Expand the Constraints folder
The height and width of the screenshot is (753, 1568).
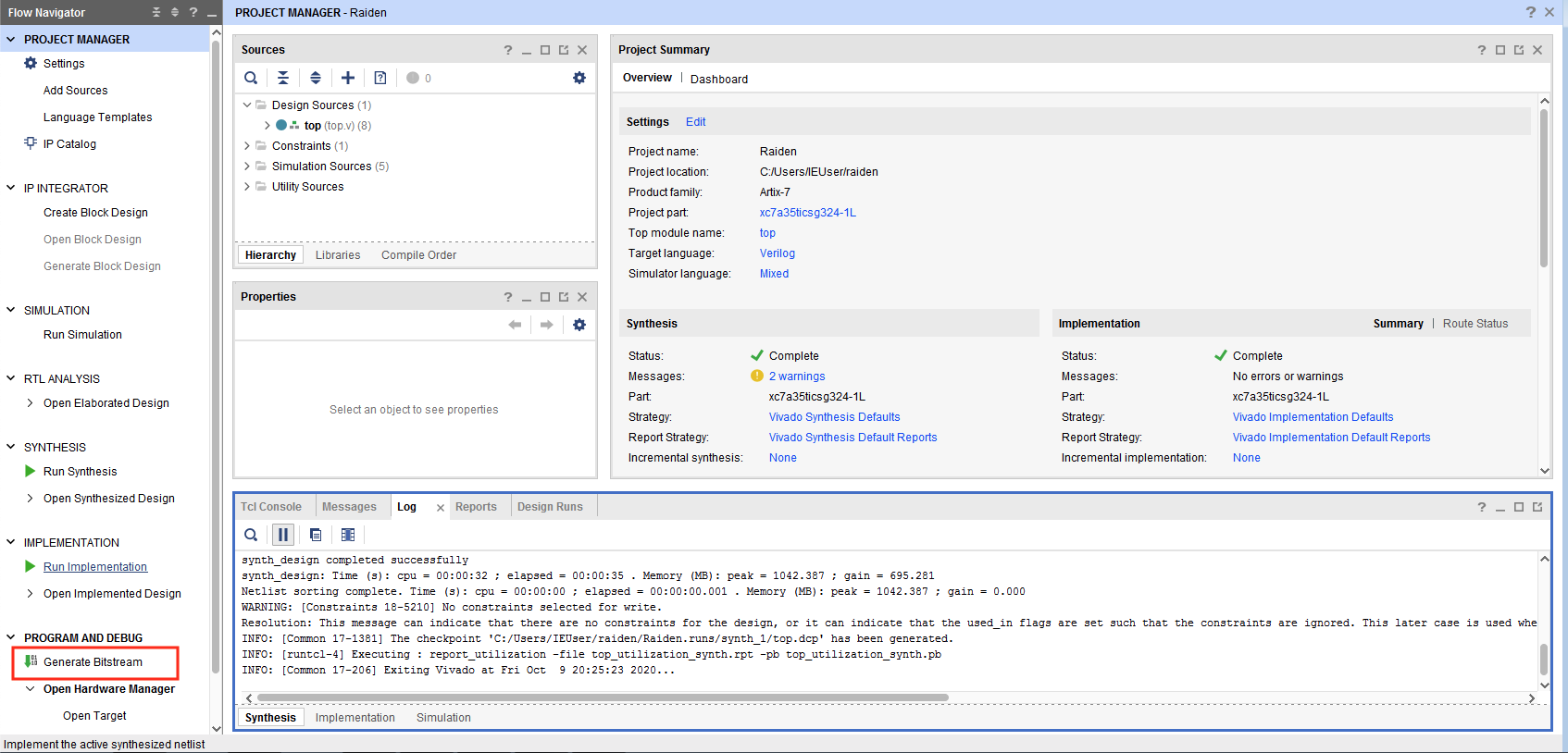point(247,146)
